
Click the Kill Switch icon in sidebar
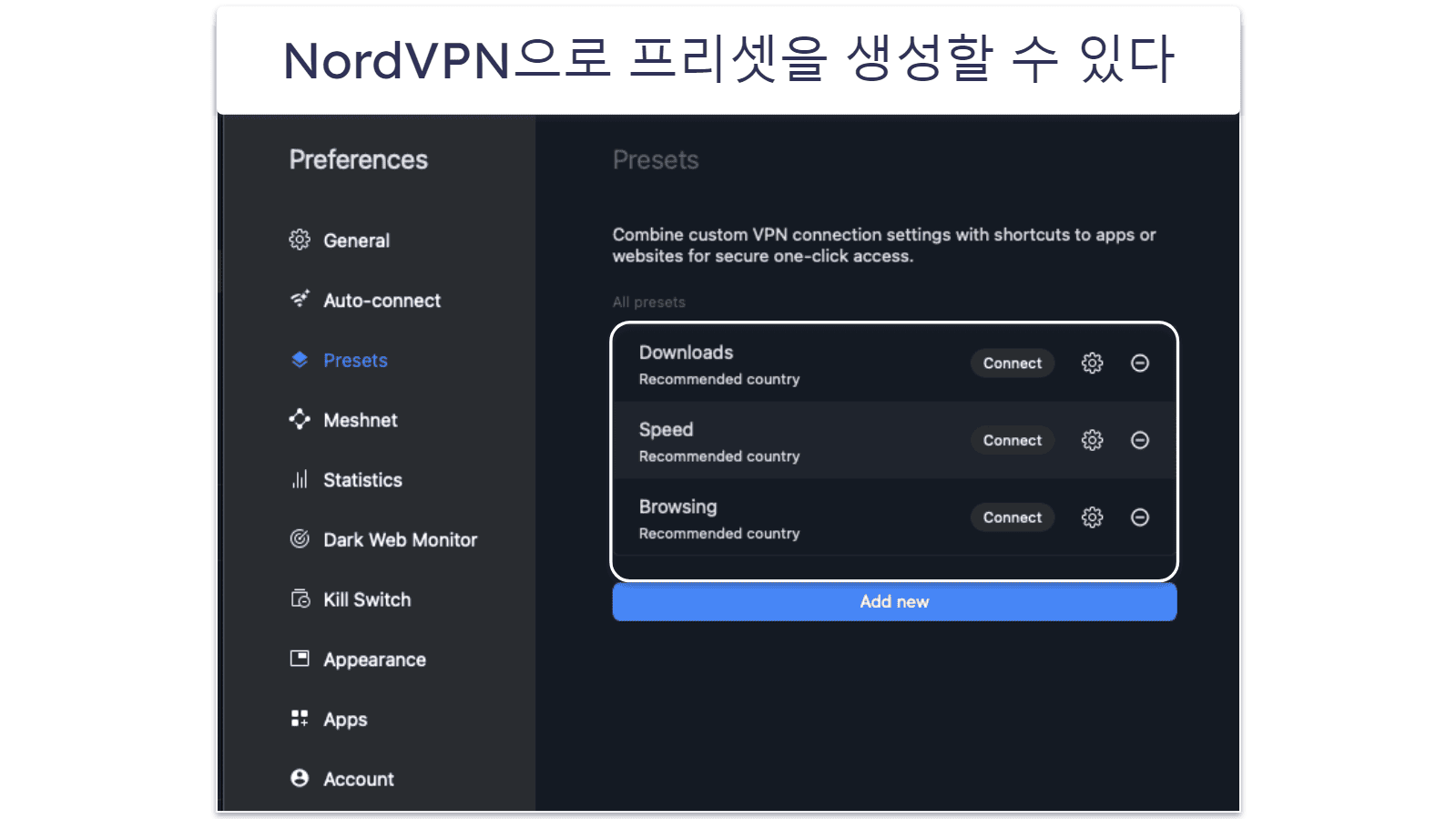[300, 599]
